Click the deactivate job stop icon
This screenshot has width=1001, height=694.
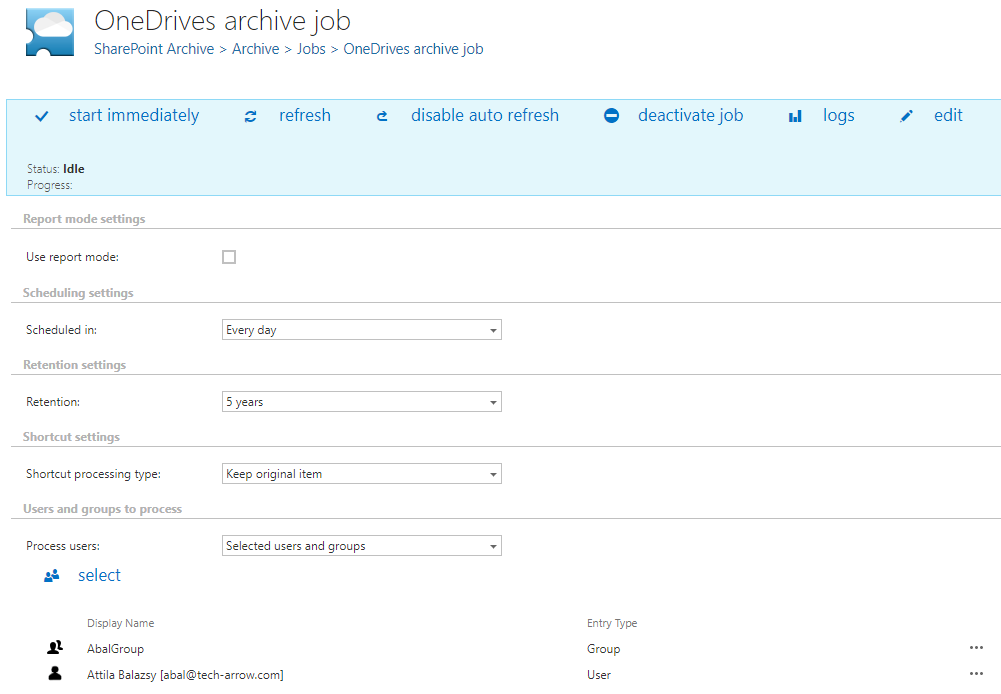(x=611, y=116)
